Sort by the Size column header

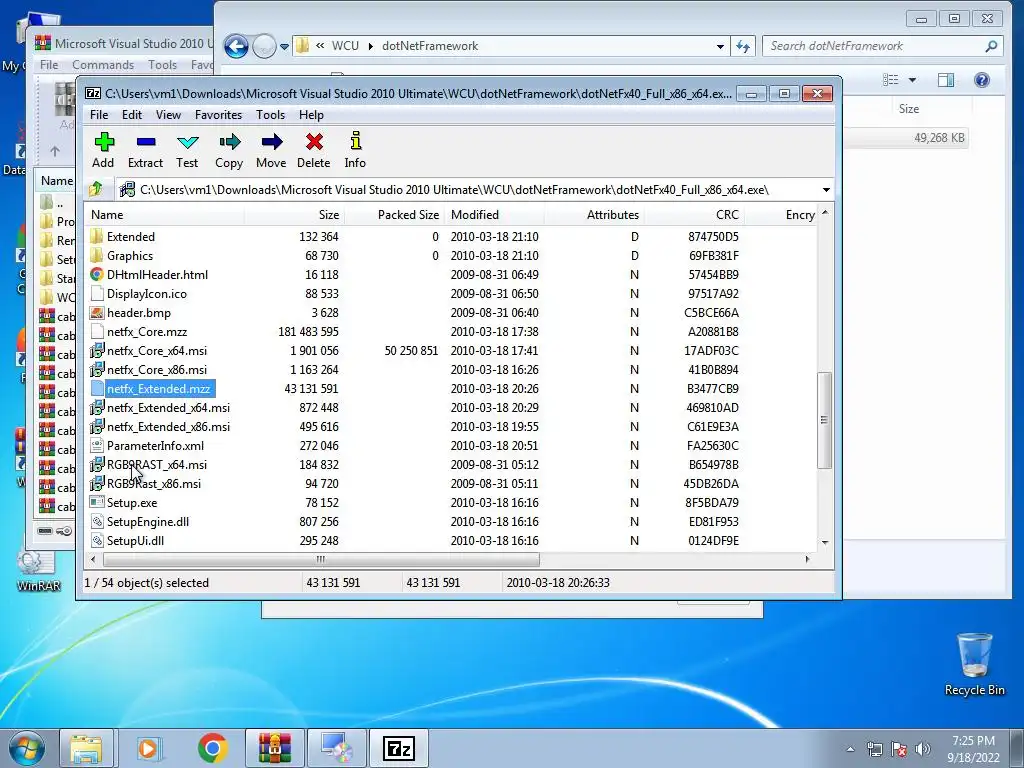[x=294, y=215]
